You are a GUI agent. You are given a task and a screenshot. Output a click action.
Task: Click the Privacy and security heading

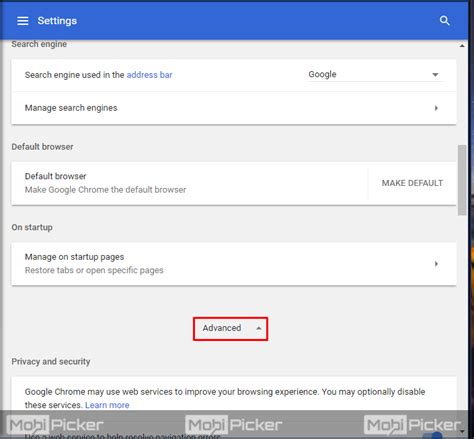(x=51, y=362)
